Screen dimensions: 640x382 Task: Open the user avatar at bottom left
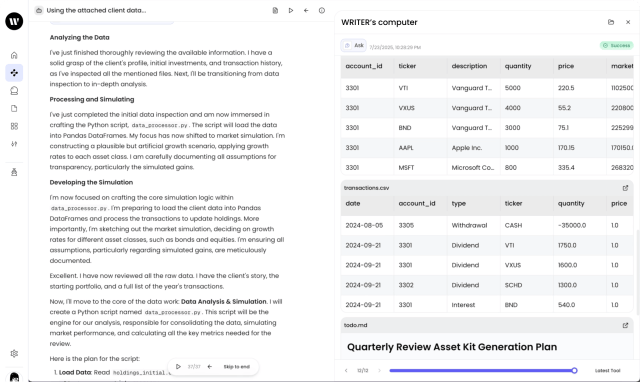[x=14, y=377]
